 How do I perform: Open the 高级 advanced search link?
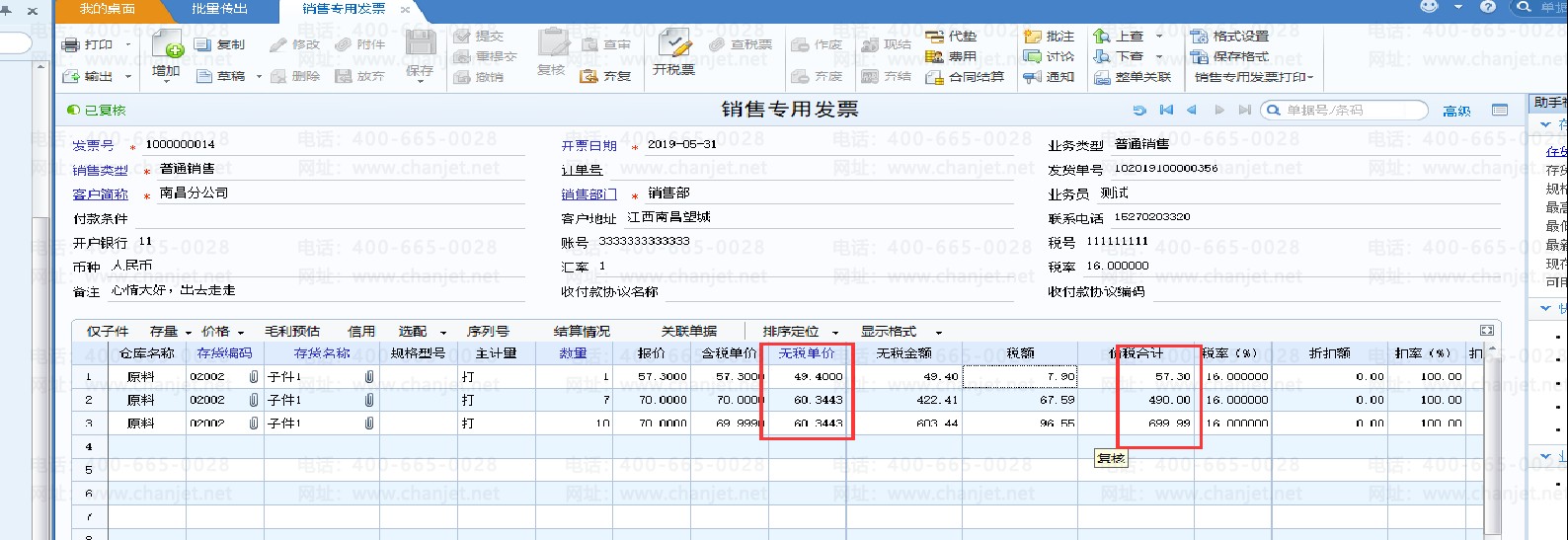[x=1456, y=111]
